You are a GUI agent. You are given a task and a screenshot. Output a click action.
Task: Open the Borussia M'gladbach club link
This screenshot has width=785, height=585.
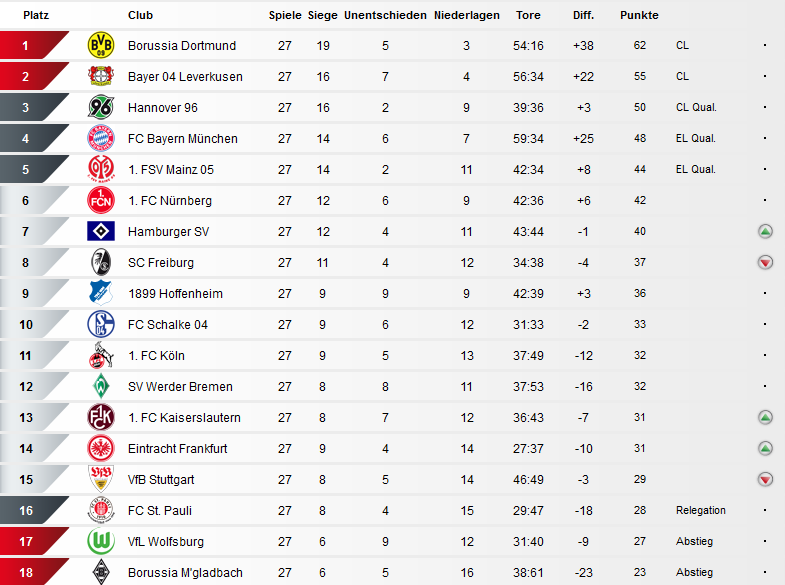(x=185, y=572)
